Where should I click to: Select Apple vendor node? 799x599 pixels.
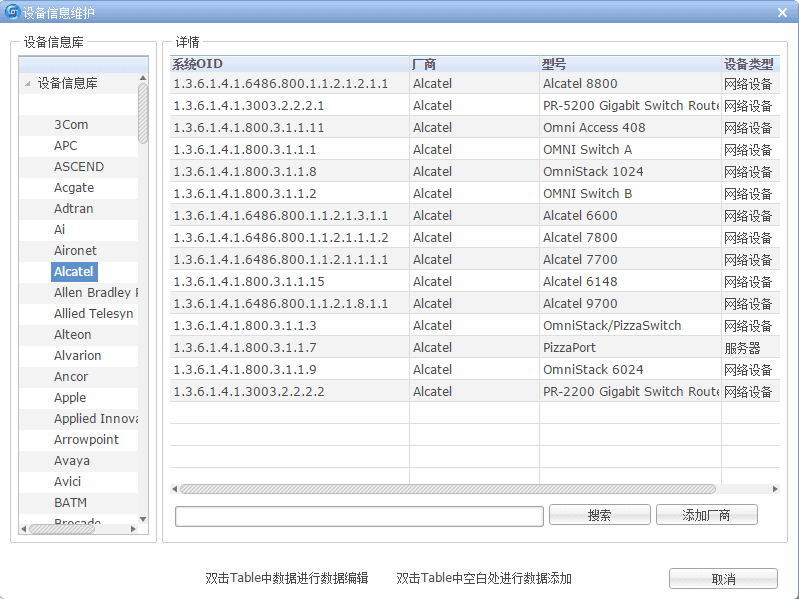coord(70,397)
